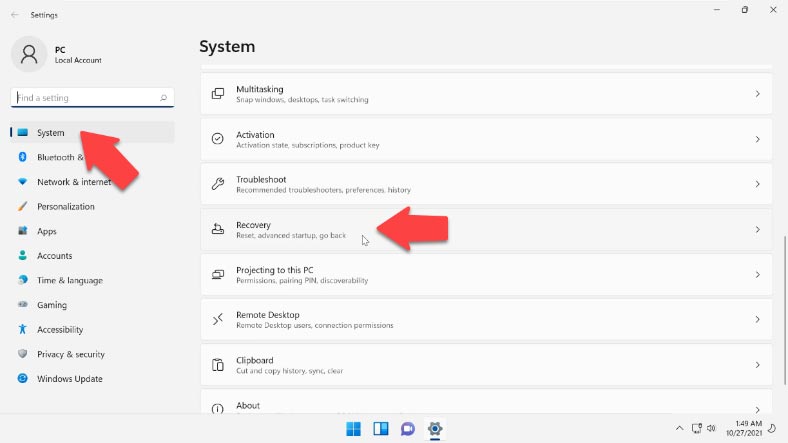Click the search magnifier icon
The height and width of the screenshot is (443, 788).
tap(163, 97)
